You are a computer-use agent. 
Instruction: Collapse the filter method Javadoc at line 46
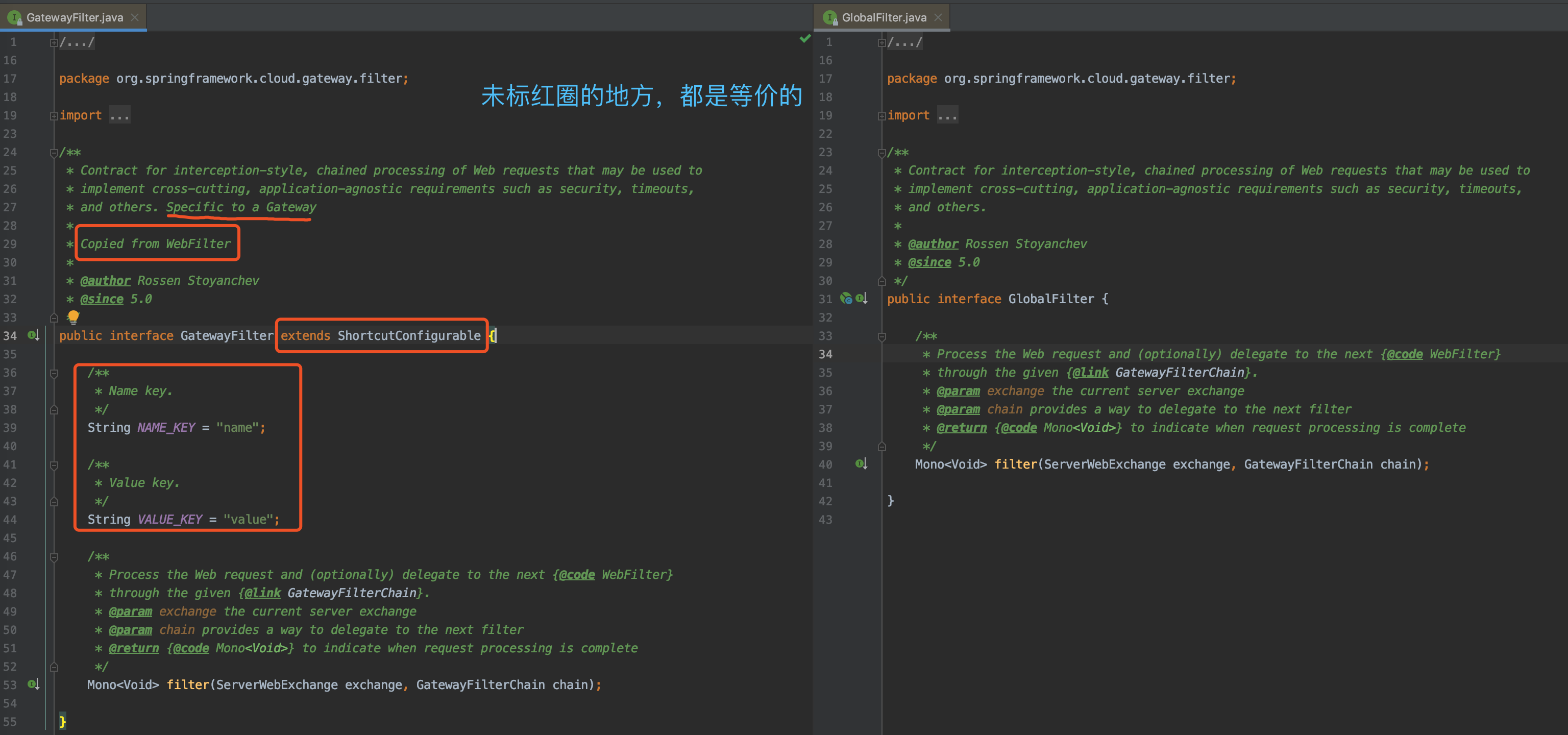coord(54,556)
